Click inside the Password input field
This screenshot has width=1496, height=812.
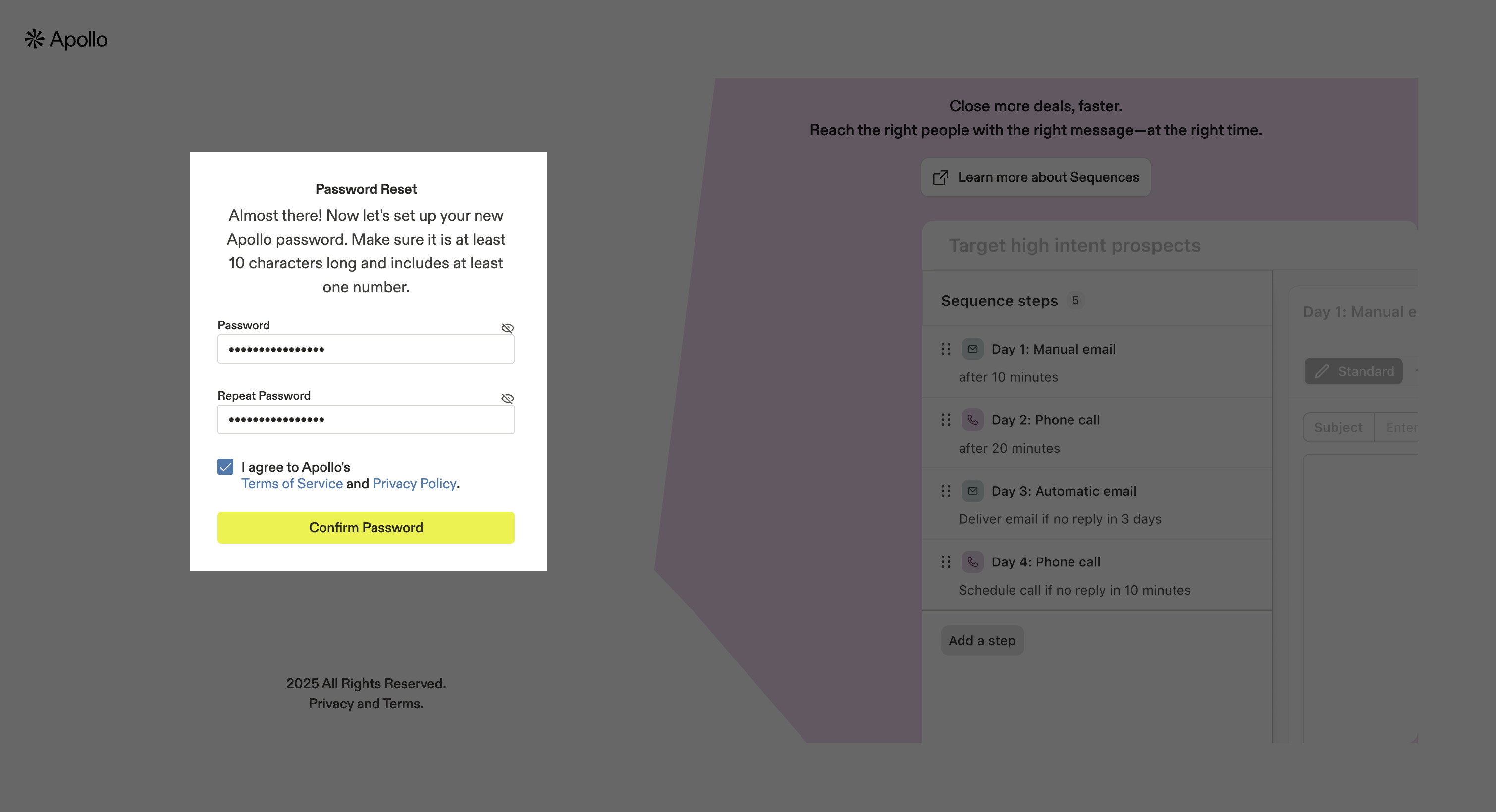(366, 349)
